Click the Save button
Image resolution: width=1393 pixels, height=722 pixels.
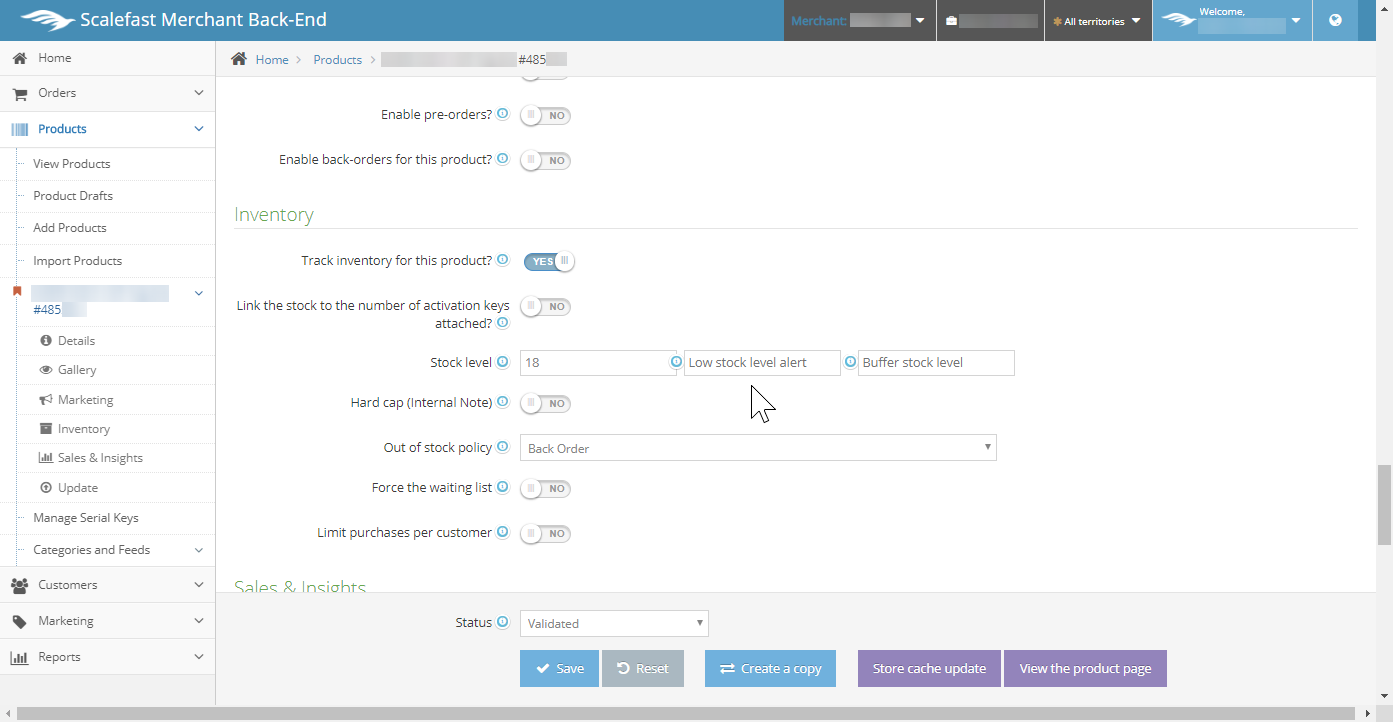tap(559, 669)
